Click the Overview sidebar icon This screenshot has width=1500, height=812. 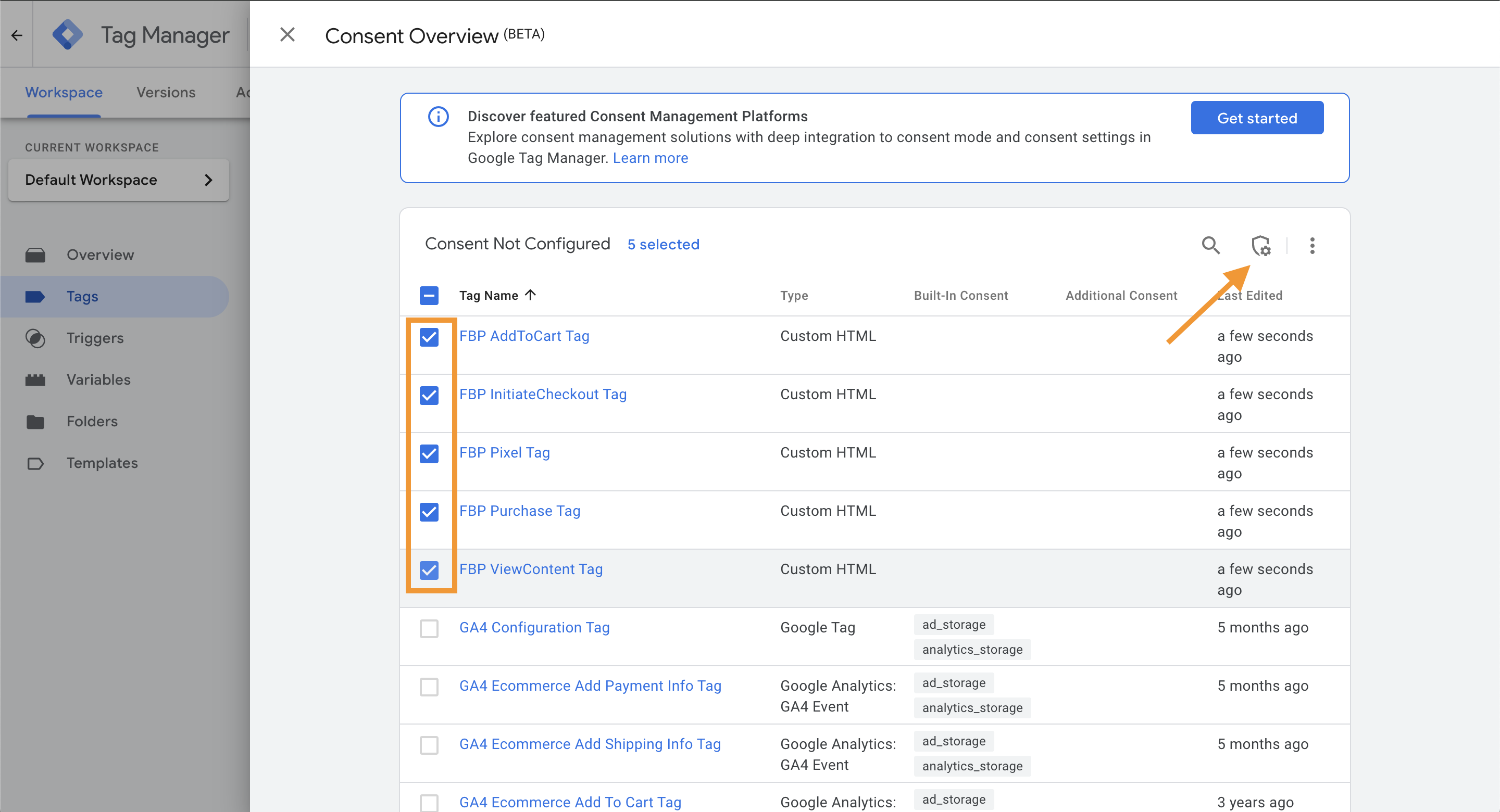click(x=35, y=255)
